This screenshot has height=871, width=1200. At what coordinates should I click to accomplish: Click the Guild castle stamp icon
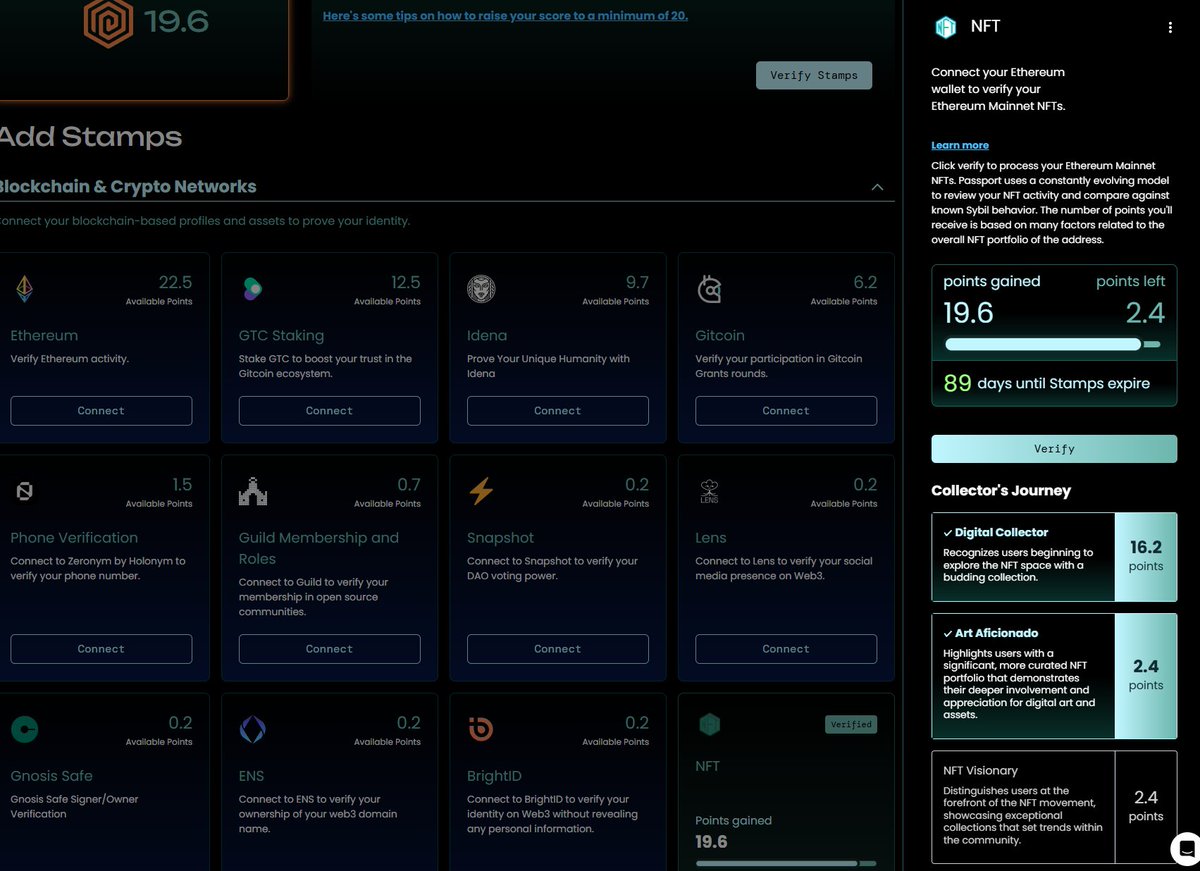point(253,491)
